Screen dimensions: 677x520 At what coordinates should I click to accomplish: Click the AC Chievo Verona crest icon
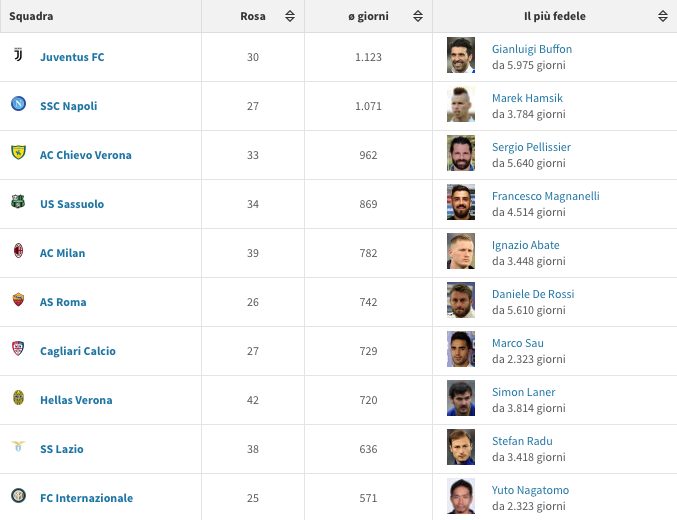[x=18, y=153]
